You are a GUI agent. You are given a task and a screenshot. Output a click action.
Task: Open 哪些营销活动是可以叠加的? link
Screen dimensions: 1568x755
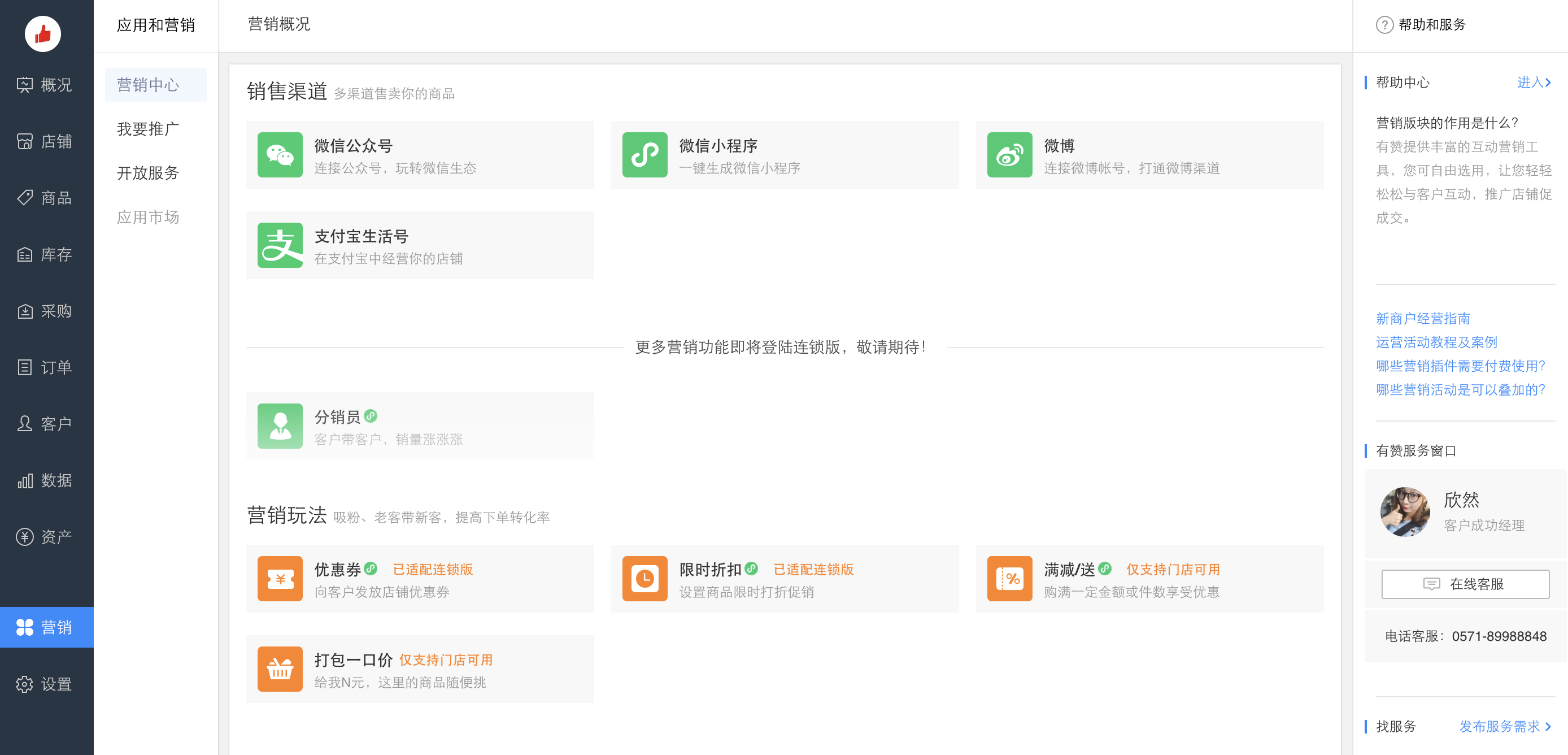click(x=1460, y=390)
